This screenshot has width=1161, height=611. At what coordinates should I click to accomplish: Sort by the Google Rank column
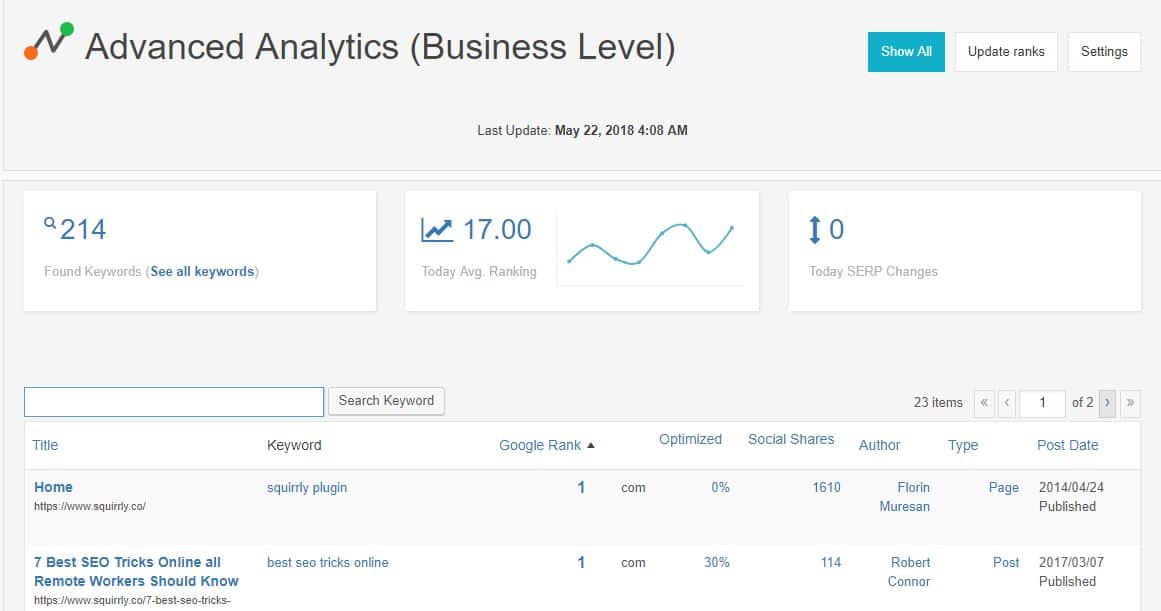coord(540,445)
